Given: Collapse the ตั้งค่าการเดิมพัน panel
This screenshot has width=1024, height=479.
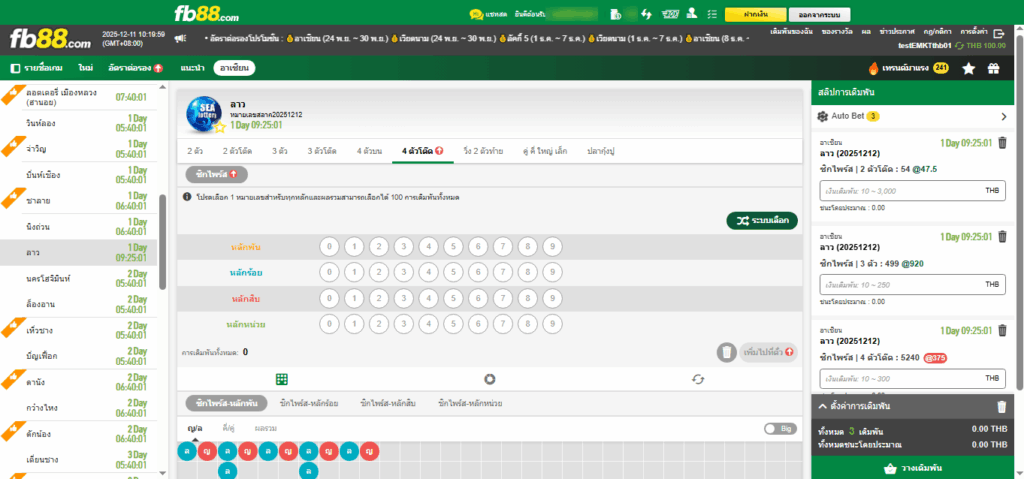Looking at the screenshot, I should pyautogui.click(x=824, y=406).
